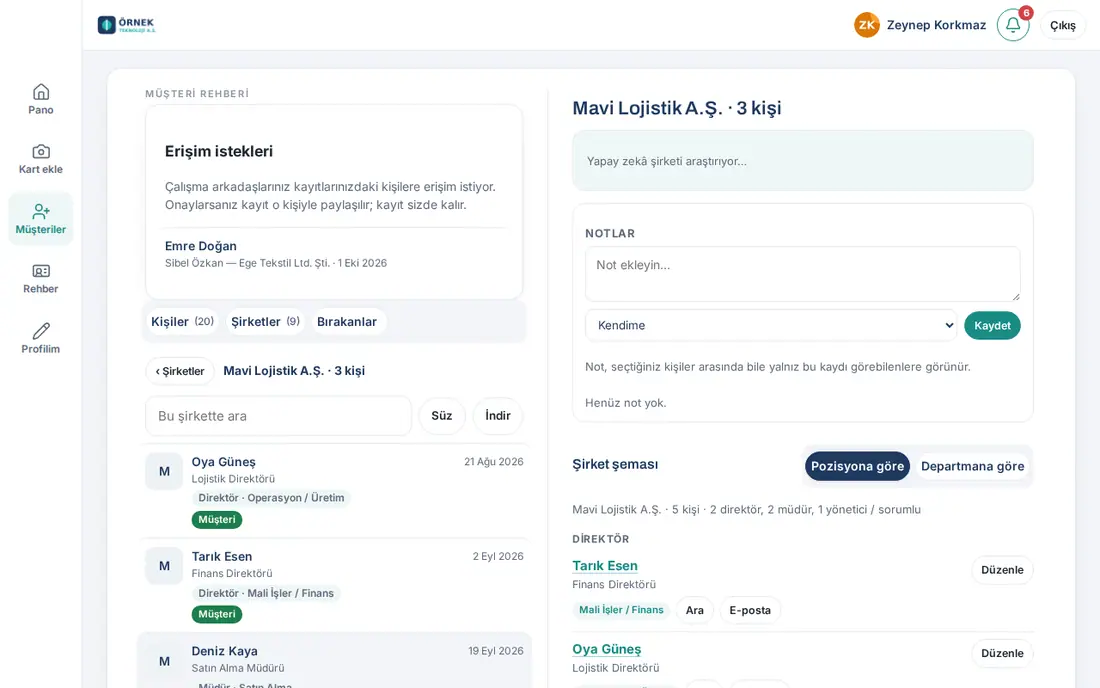Click Oya Güneş's name in the contact list
The image size is (1100, 688).
[x=224, y=462]
